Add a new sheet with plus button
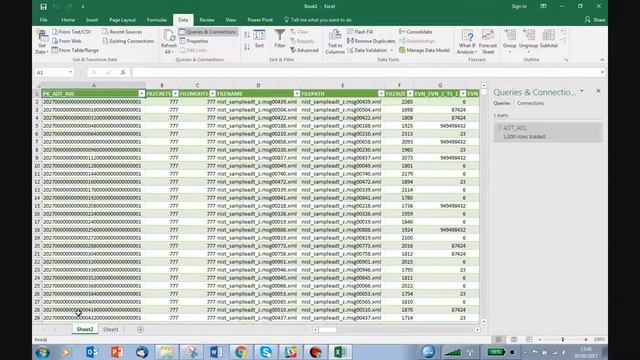Image resolution: width=640 pixels, height=360 pixels. click(140, 329)
